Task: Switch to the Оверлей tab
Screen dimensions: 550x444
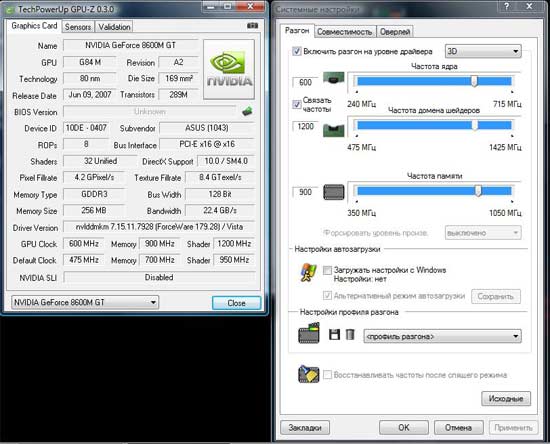Action: [x=395, y=32]
